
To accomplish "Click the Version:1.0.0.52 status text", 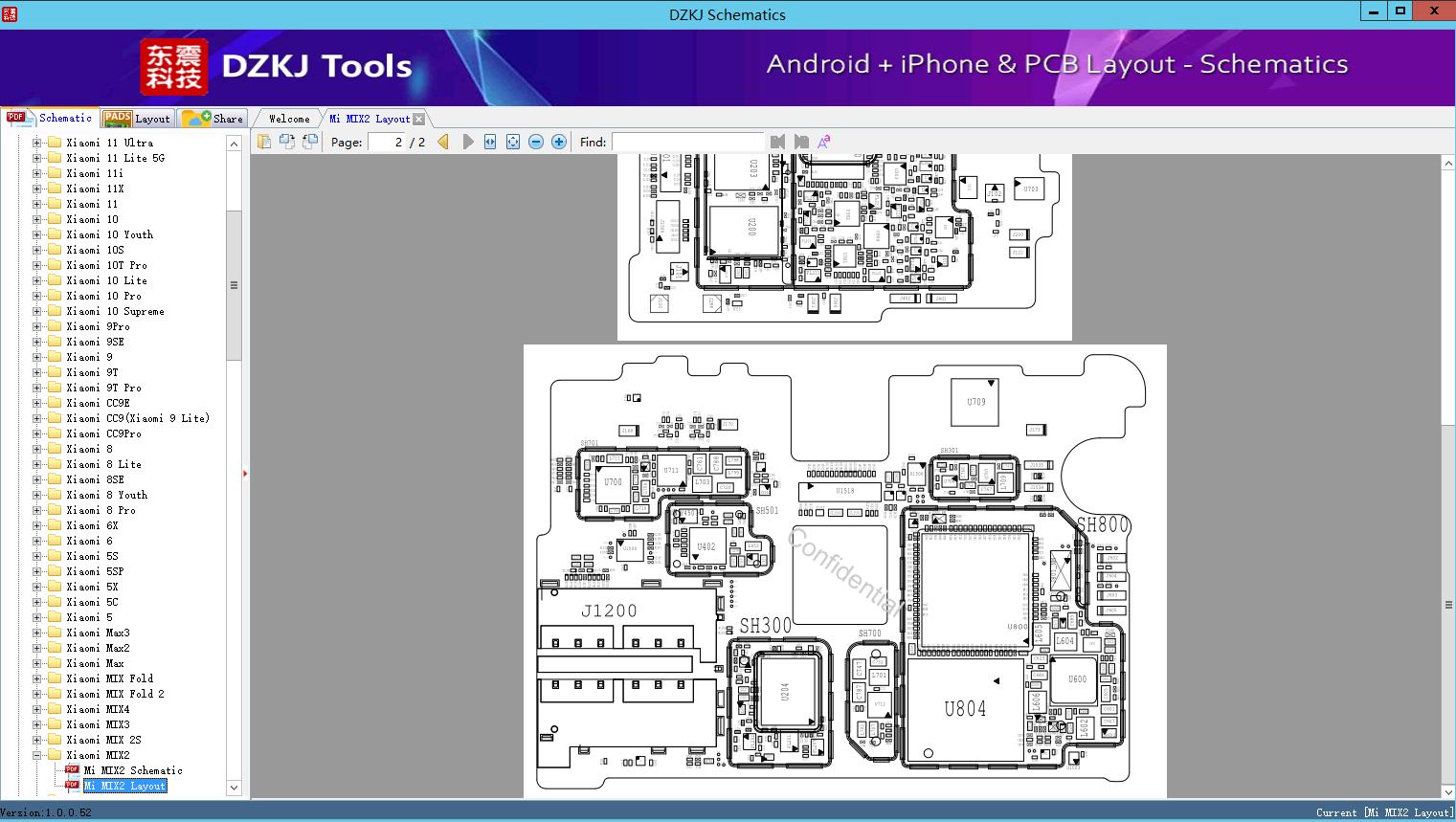I will pyautogui.click(x=46, y=812).
